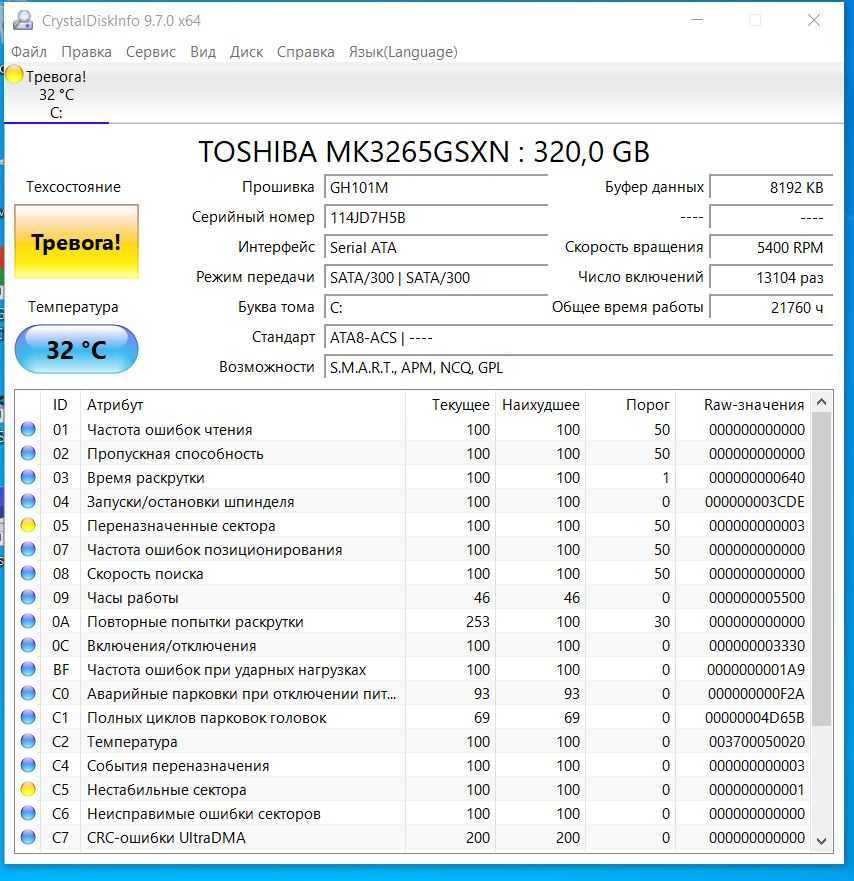Close the CrystalDiskInfo window

click(x=813, y=20)
